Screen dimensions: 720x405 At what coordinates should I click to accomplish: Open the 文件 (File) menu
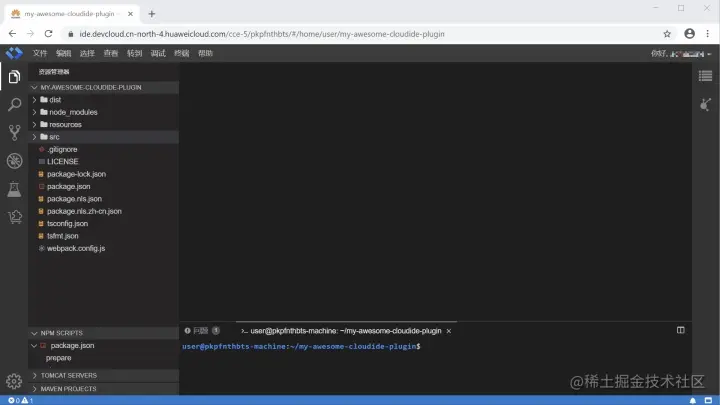[x=40, y=53]
